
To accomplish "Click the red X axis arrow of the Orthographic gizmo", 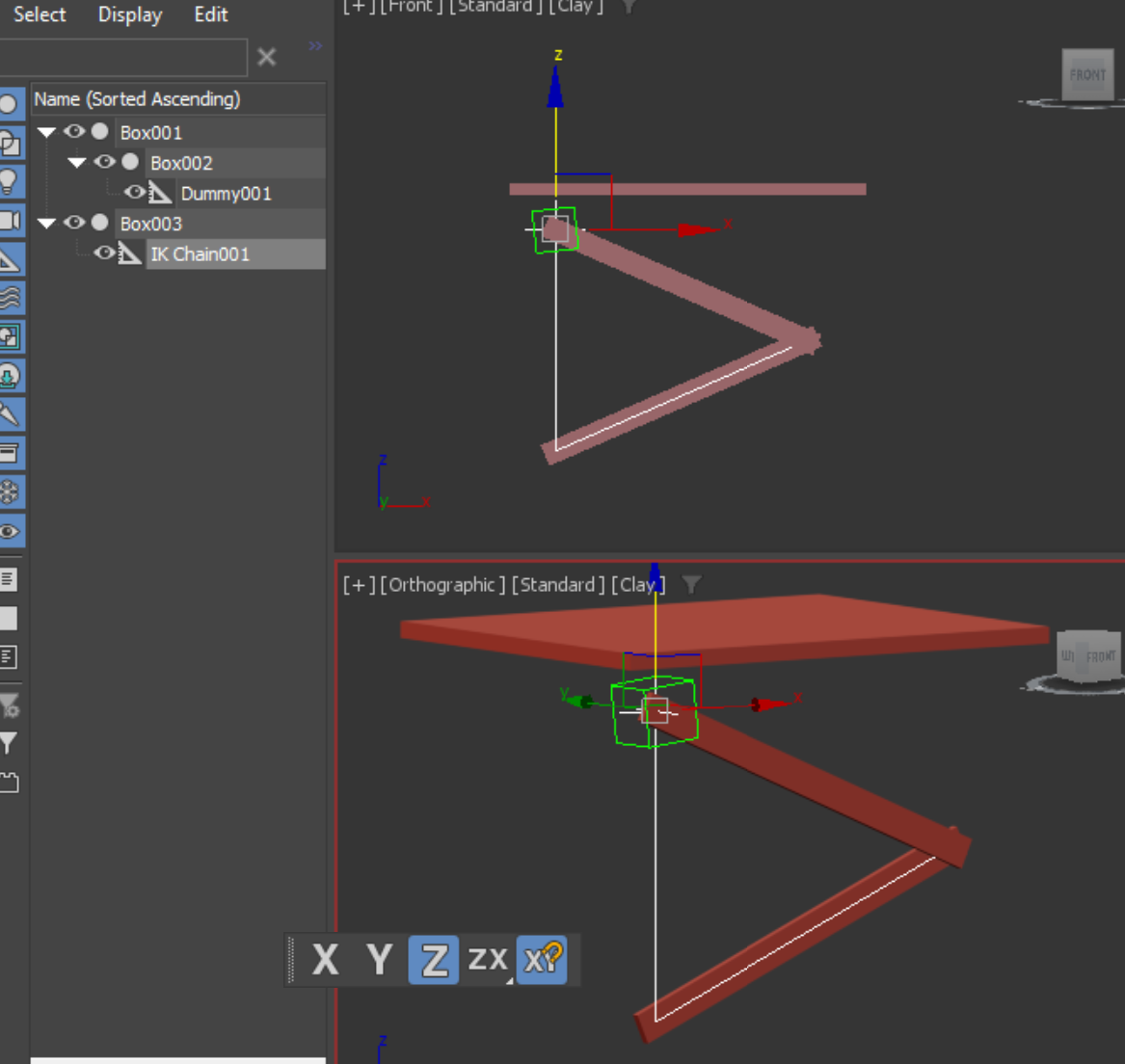I will [x=773, y=704].
